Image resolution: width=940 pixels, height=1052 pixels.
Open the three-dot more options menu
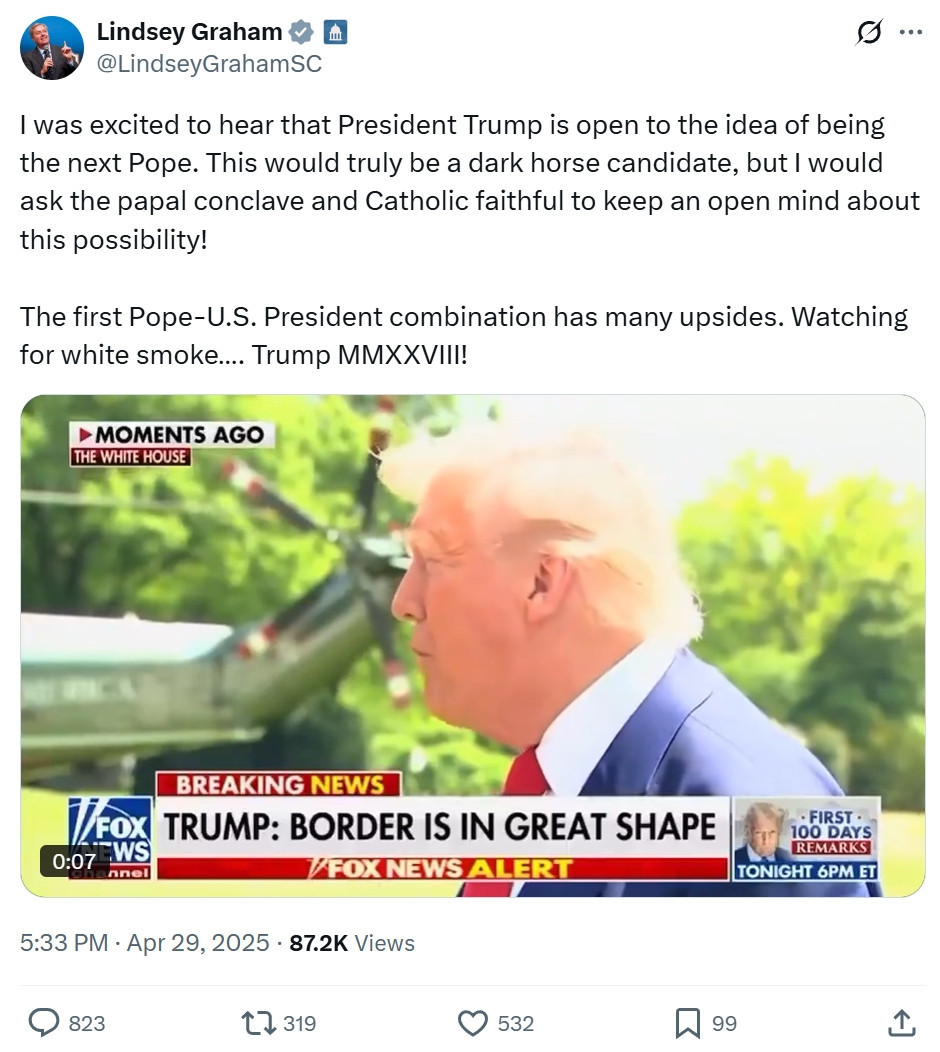point(910,32)
